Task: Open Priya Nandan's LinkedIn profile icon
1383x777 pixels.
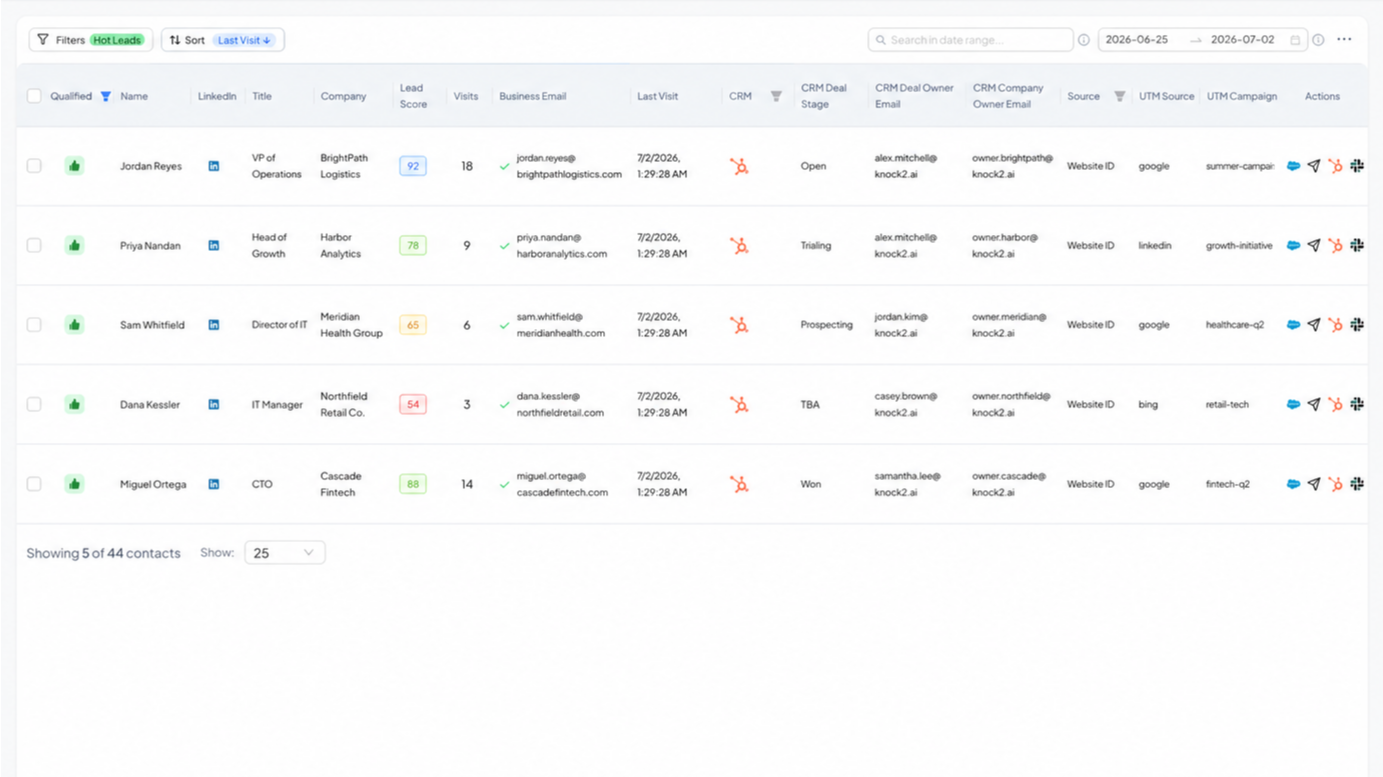Action: pyautogui.click(x=214, y=245)
